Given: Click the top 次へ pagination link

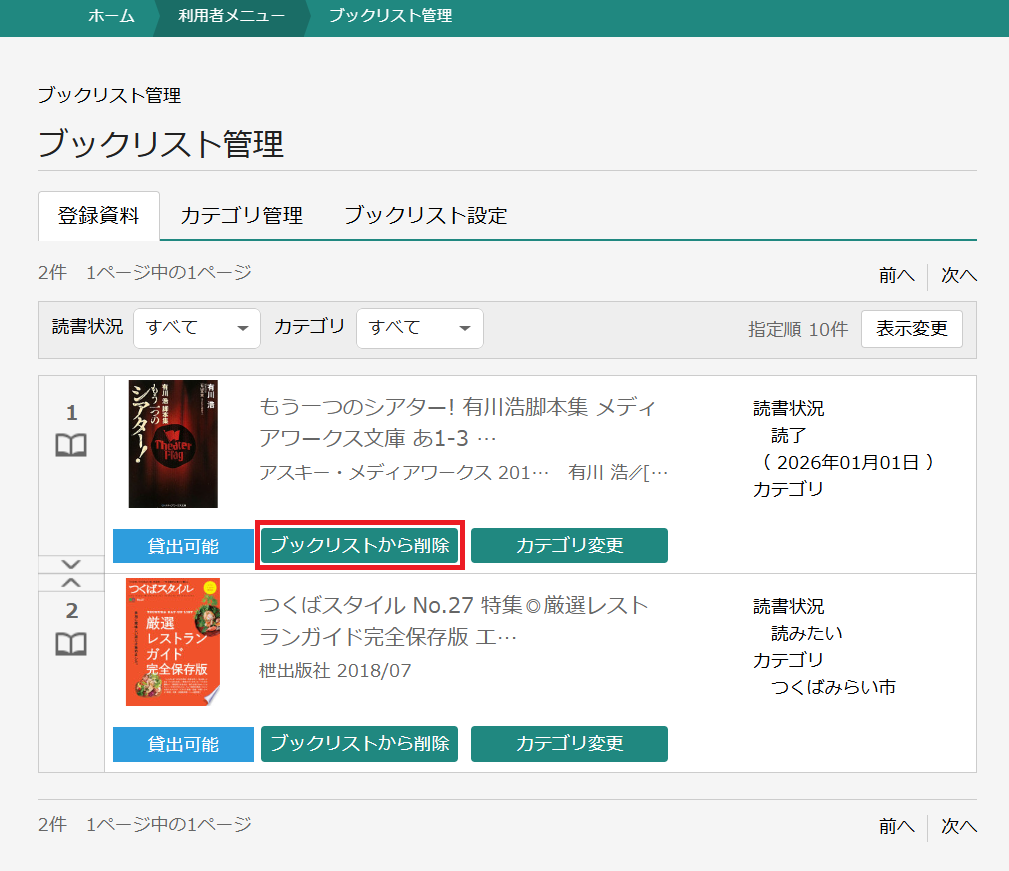Looking at the screenshot, I should pyautogui.click(x=958, y=275).
